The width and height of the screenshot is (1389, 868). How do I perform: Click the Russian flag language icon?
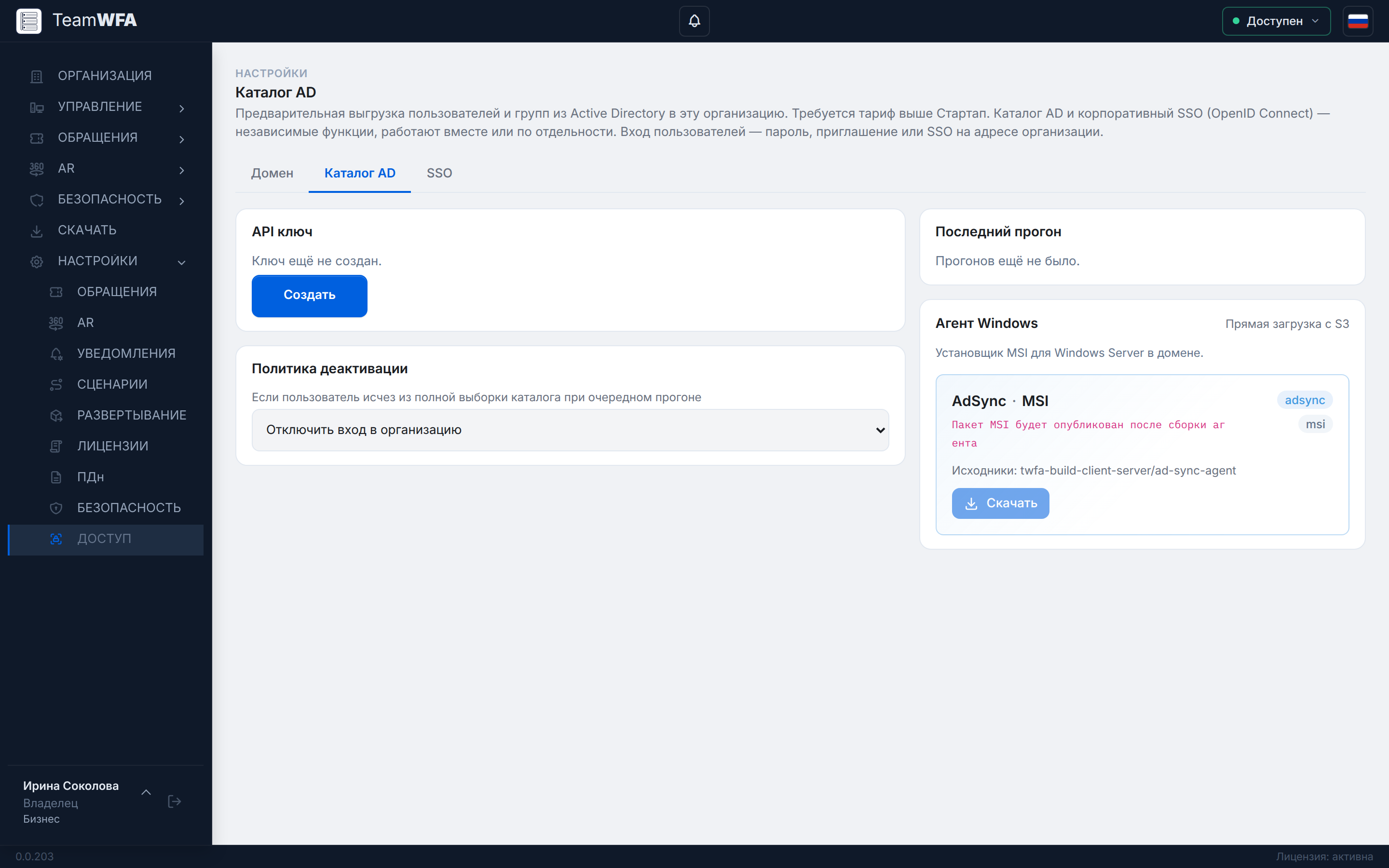click(x=1358, y=21)
